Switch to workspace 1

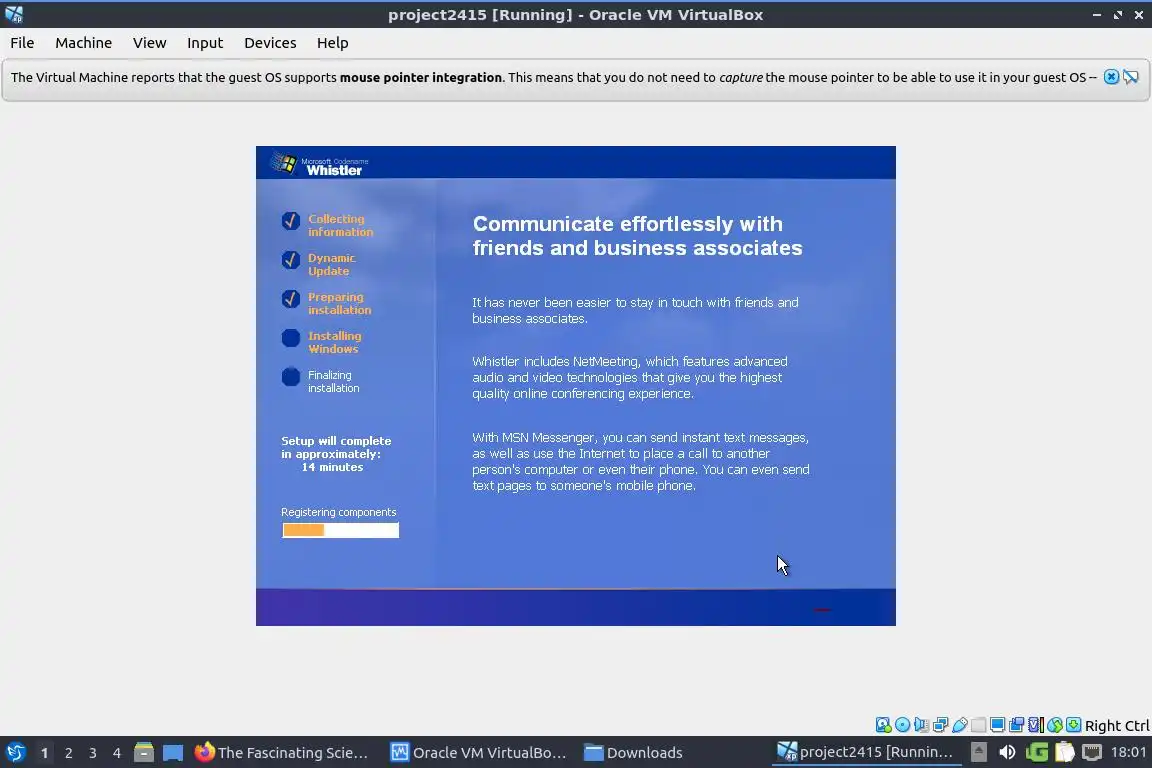[44, 753]
